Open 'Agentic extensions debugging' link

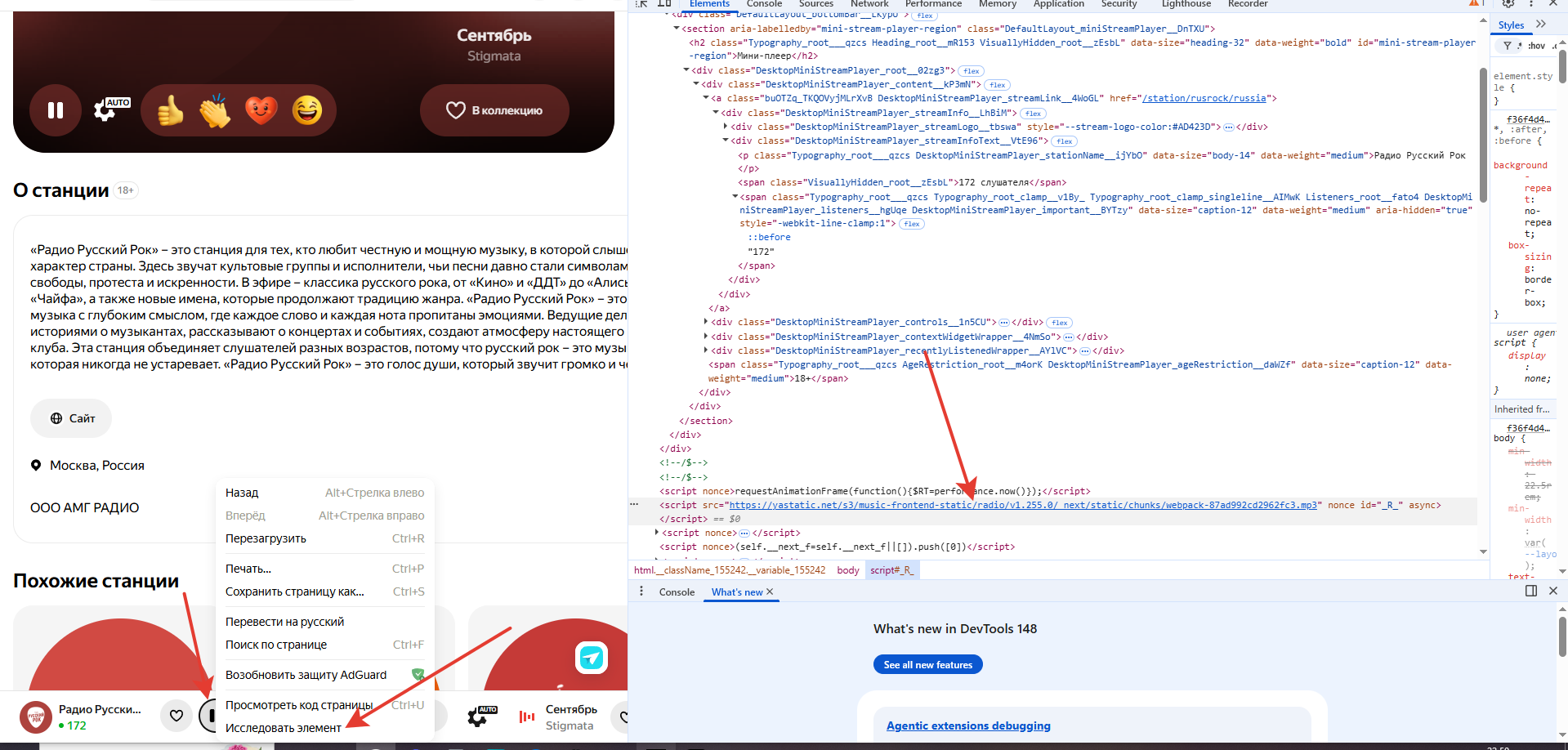[x=968, y=725]
